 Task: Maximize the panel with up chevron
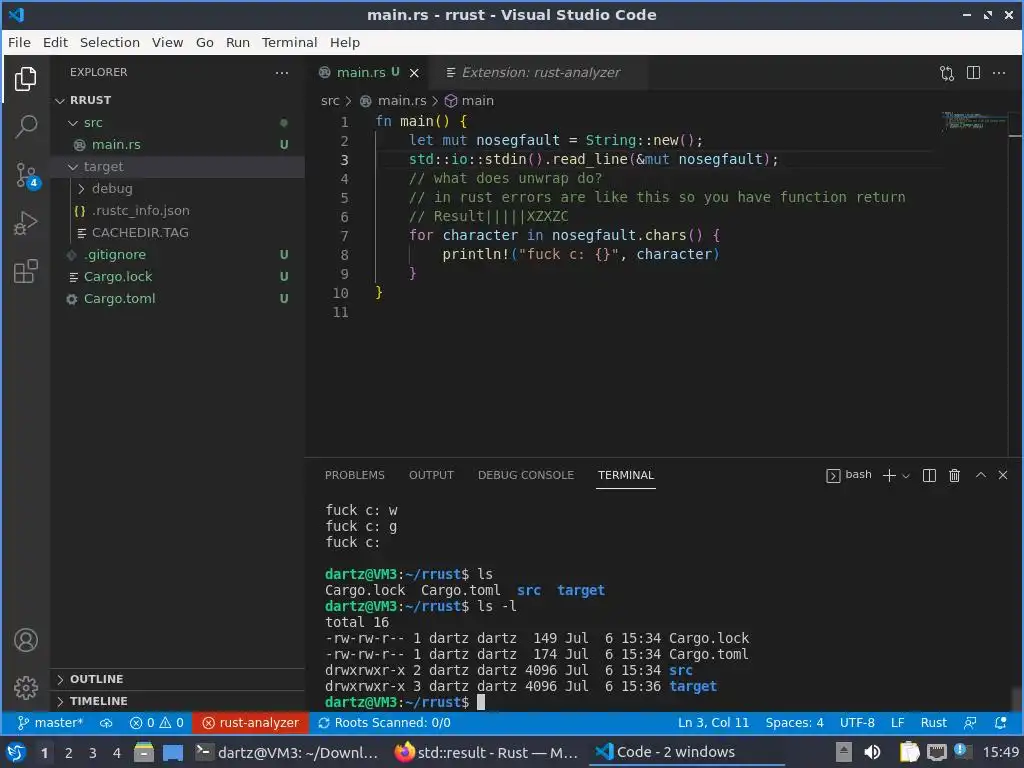coord(980,475)
